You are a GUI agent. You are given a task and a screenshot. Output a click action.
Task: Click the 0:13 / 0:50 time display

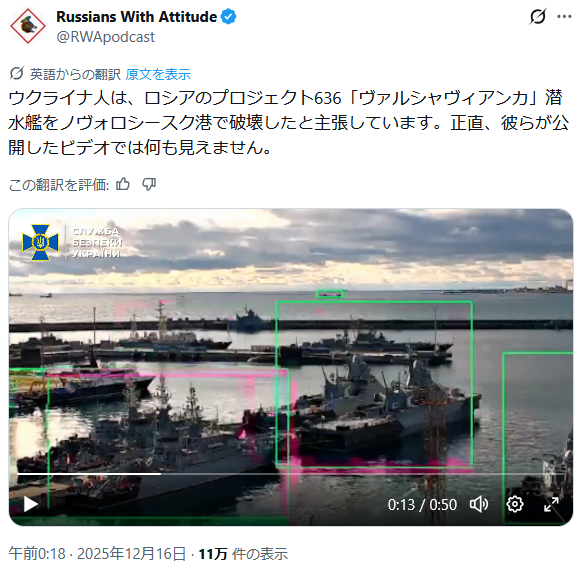pyautogui.click(x=422, y=504)
